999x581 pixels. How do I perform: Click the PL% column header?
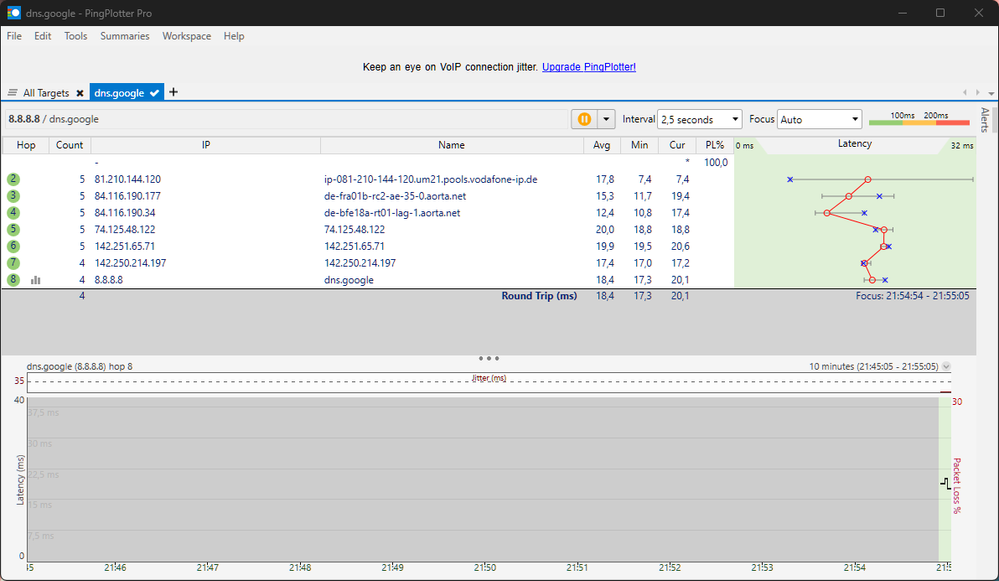[x=715, y=145]
